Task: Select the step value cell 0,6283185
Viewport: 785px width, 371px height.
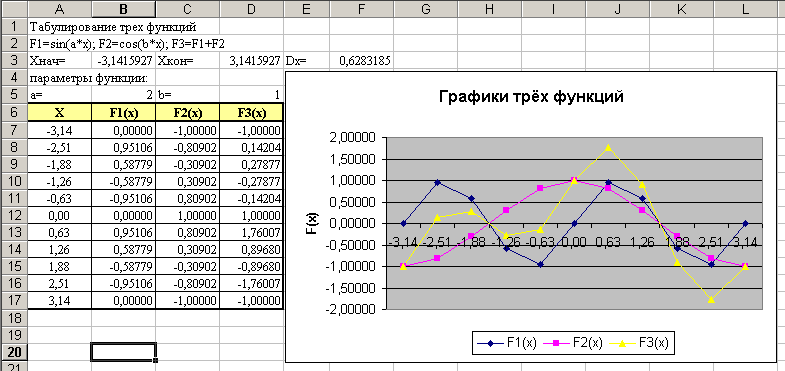Action: (361, 61)
